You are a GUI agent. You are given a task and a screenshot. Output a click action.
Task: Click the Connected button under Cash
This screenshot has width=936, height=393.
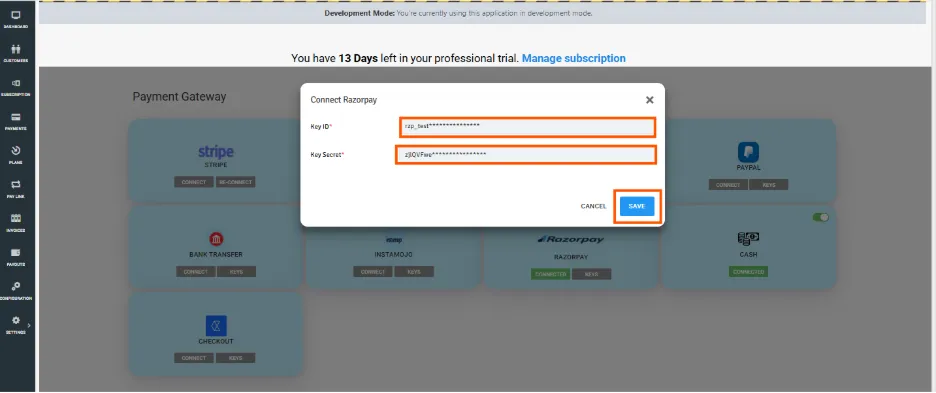pos(748,272)
